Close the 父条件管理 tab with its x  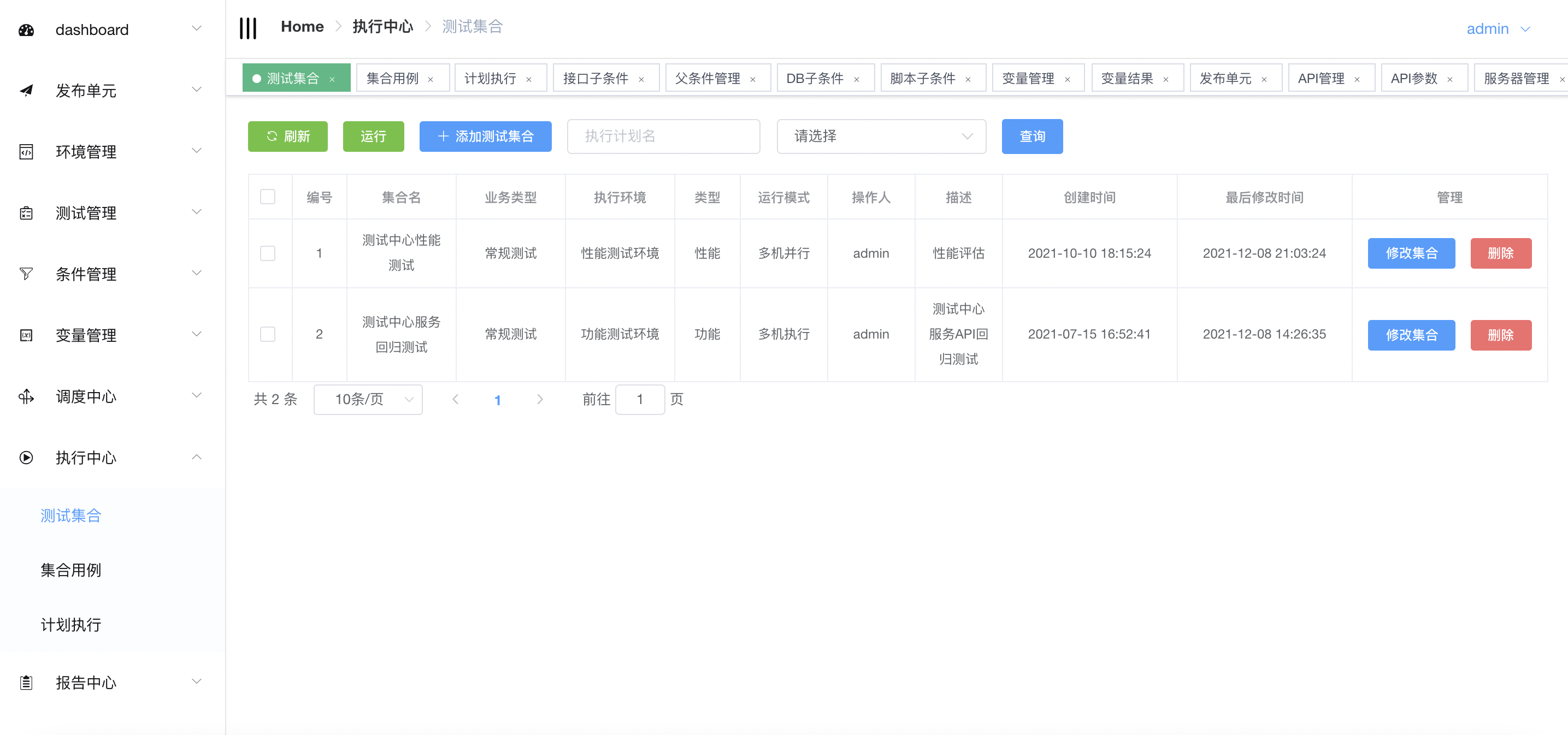coord(753,79)
